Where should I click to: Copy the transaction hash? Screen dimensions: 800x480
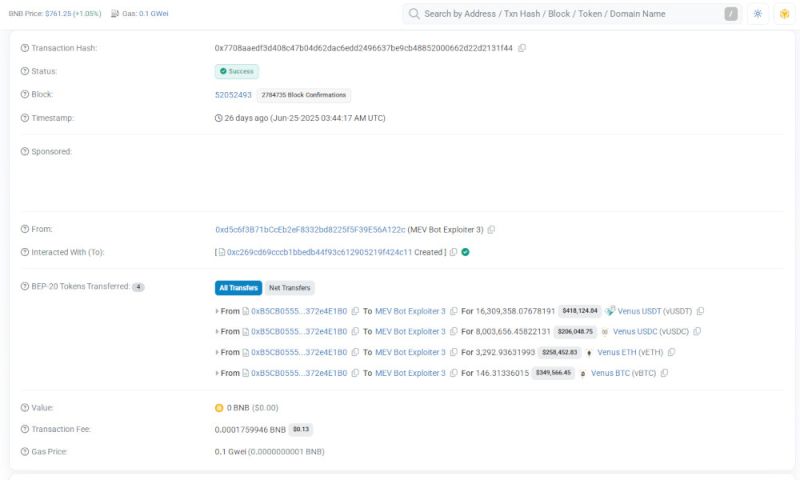[521, 48]
